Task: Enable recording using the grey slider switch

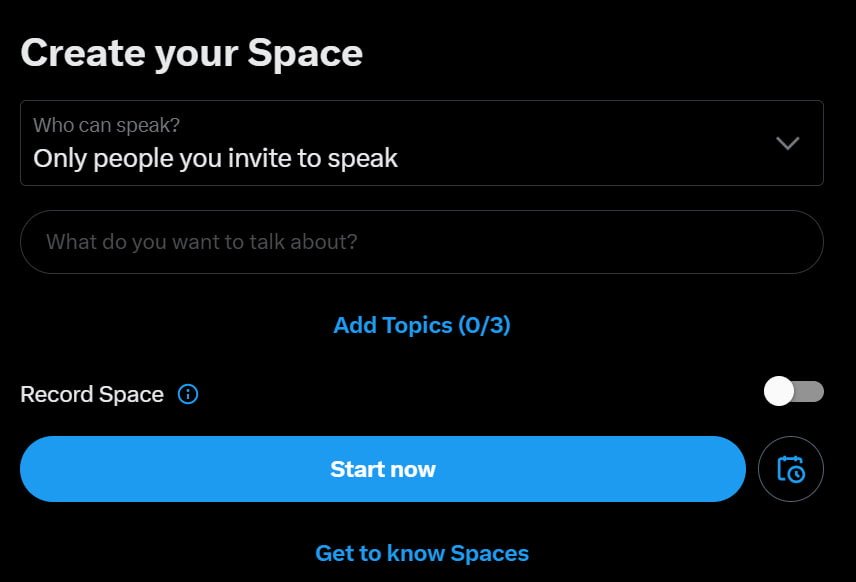Action: pyautogui.click(x=794, y=392)
